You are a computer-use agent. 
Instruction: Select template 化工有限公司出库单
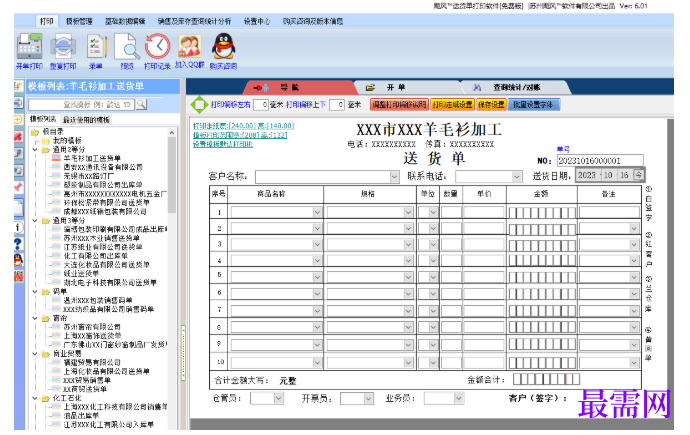95,256
